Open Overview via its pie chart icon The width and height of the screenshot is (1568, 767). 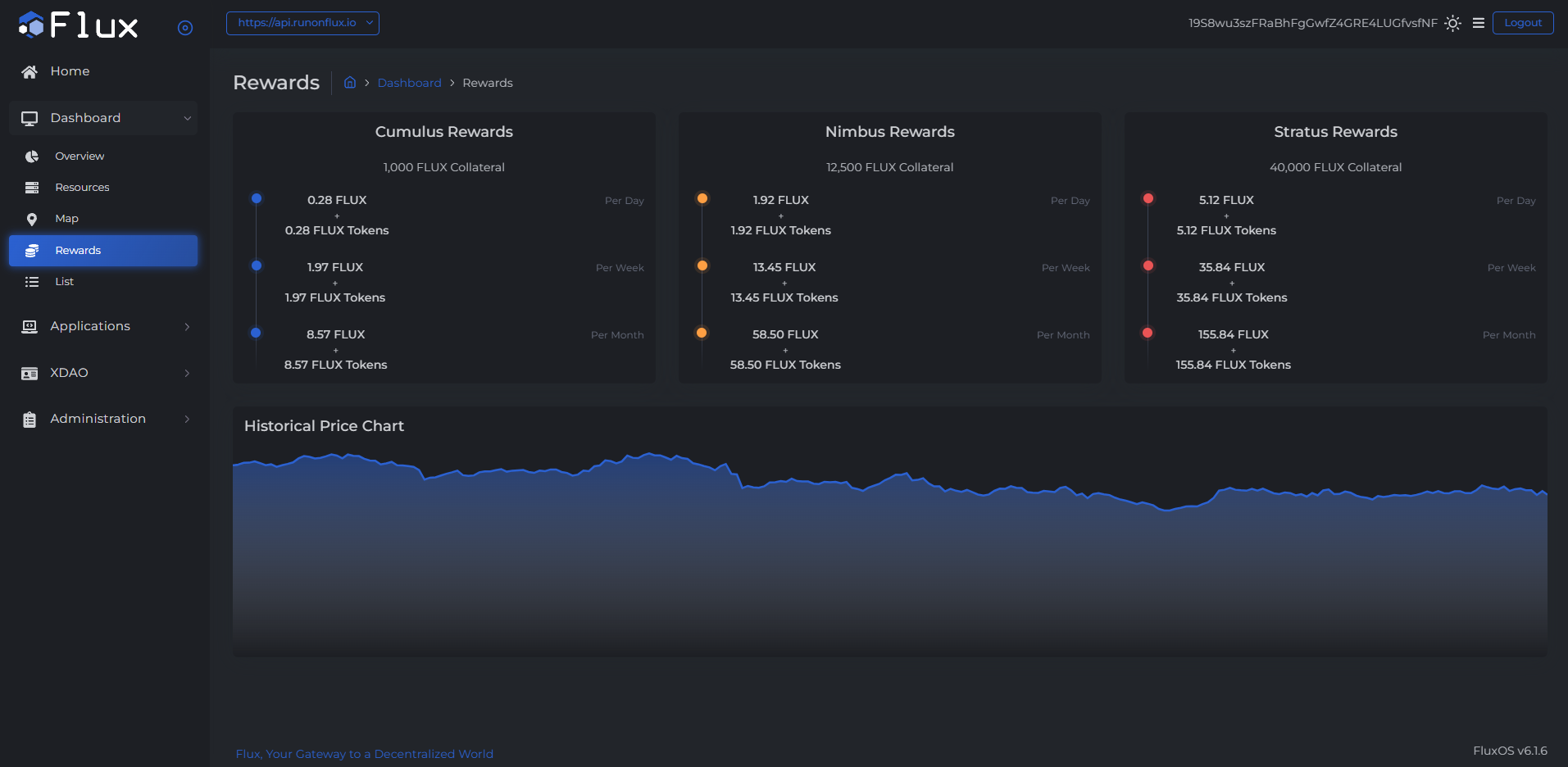[32, 157]
